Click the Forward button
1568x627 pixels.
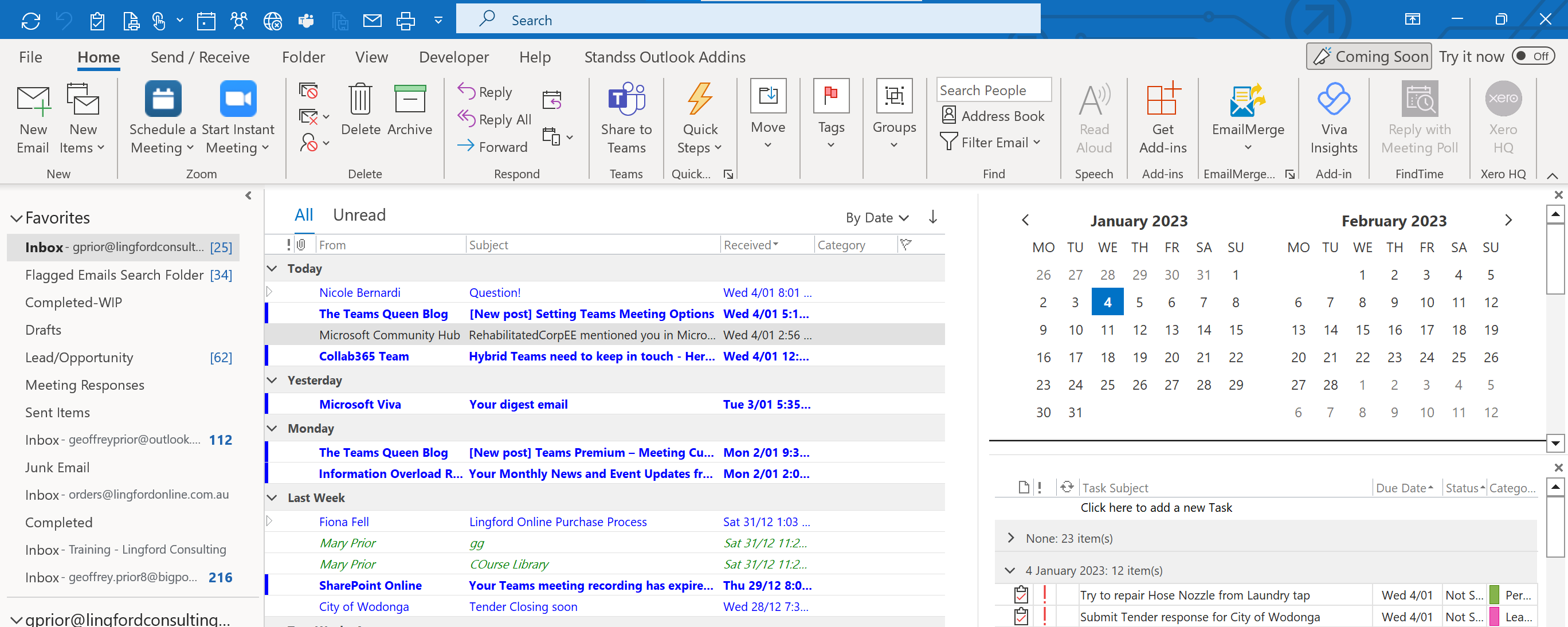click(x=492, y=147)
